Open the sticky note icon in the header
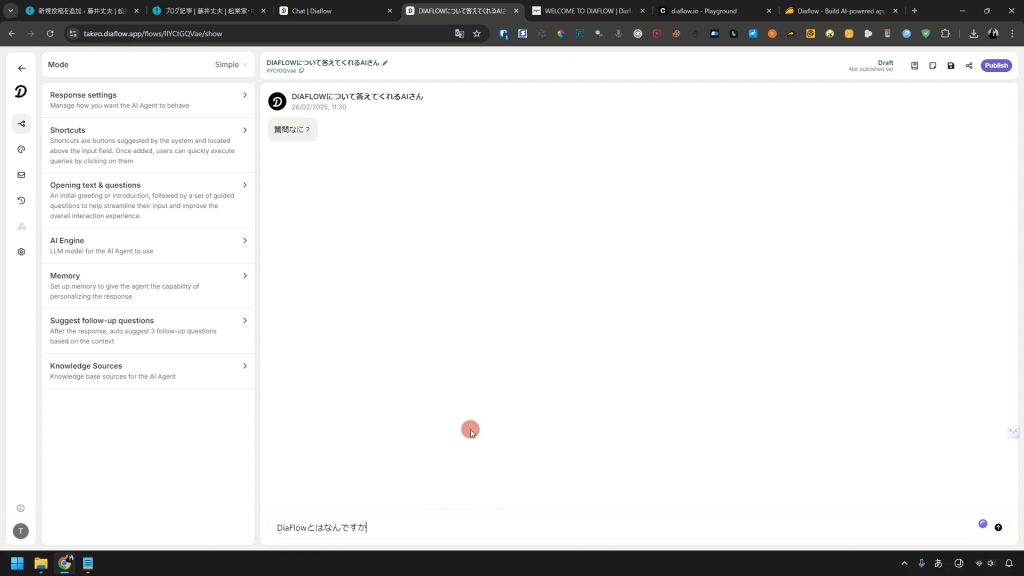Image resolution: width=1024 pixels, height=576 pixels. pos(933,65)
